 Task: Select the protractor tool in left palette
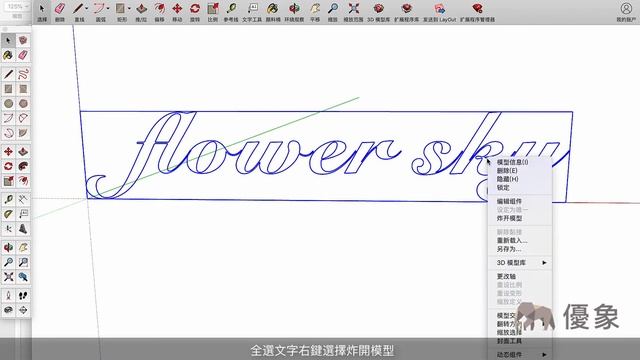pyautogui.click(x=9, y=214)
